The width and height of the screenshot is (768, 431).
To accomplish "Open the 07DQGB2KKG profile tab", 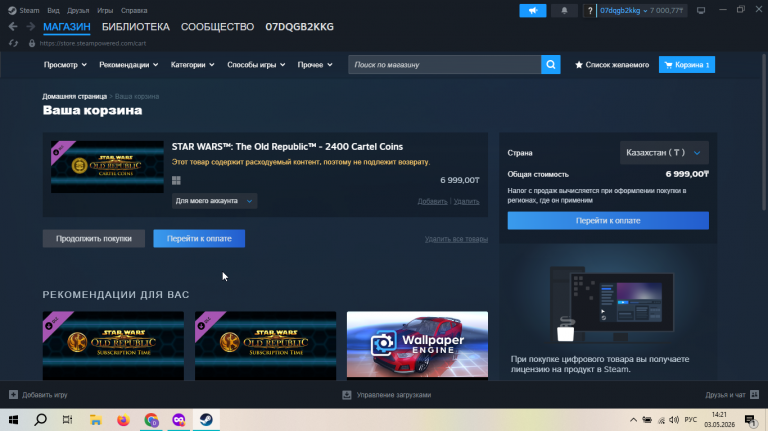I will 299,27.
